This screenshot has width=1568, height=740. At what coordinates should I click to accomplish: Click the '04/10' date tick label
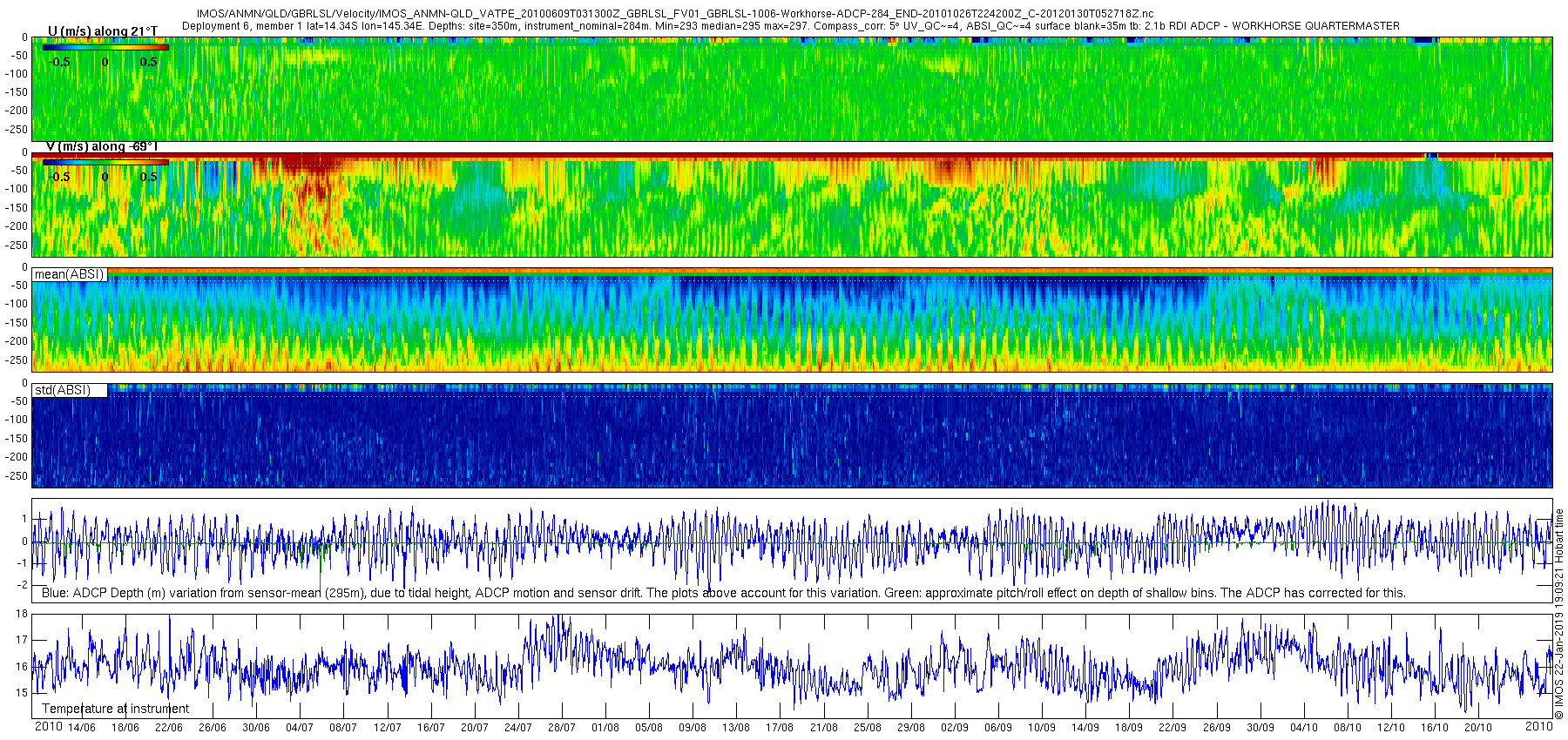pyautogui.click(x=1304, y=728)
